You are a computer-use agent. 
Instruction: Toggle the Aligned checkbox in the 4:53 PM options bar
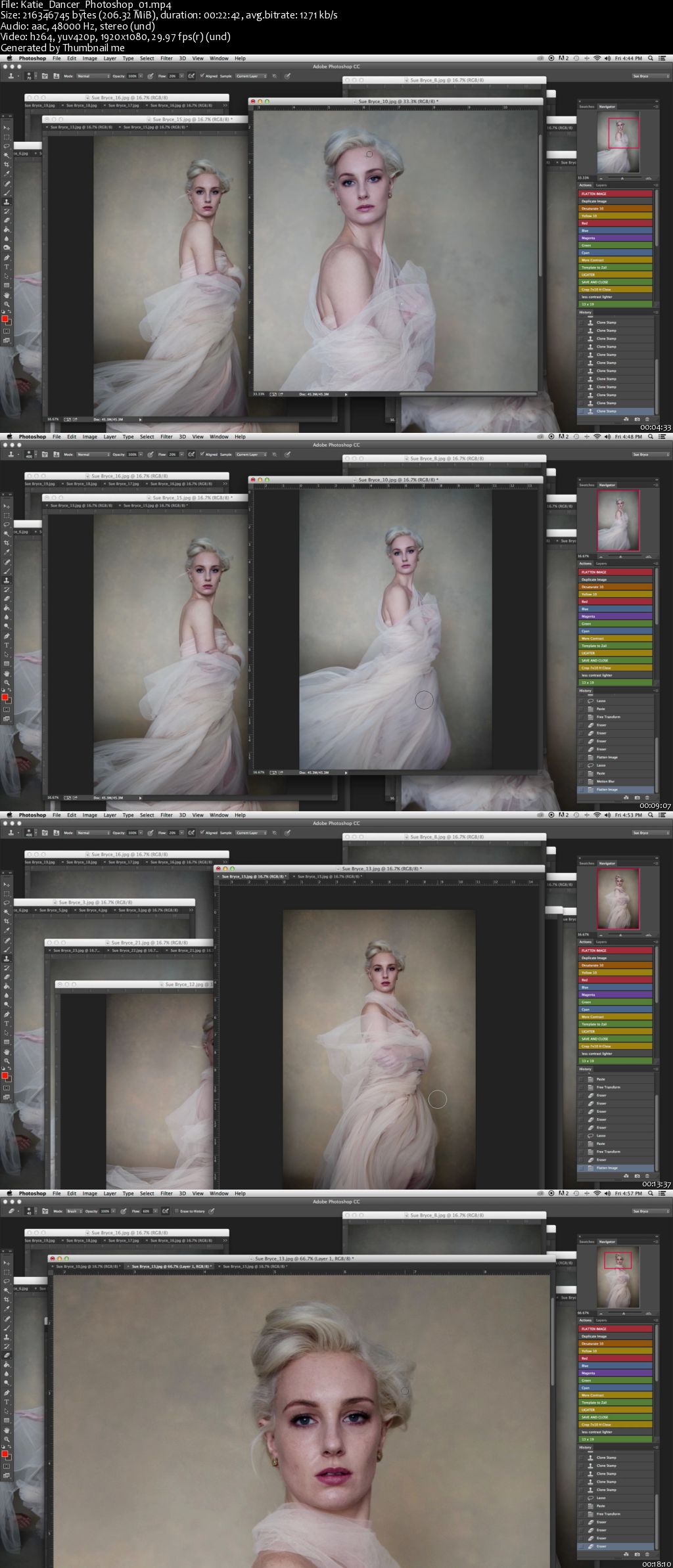coord(202,832)
